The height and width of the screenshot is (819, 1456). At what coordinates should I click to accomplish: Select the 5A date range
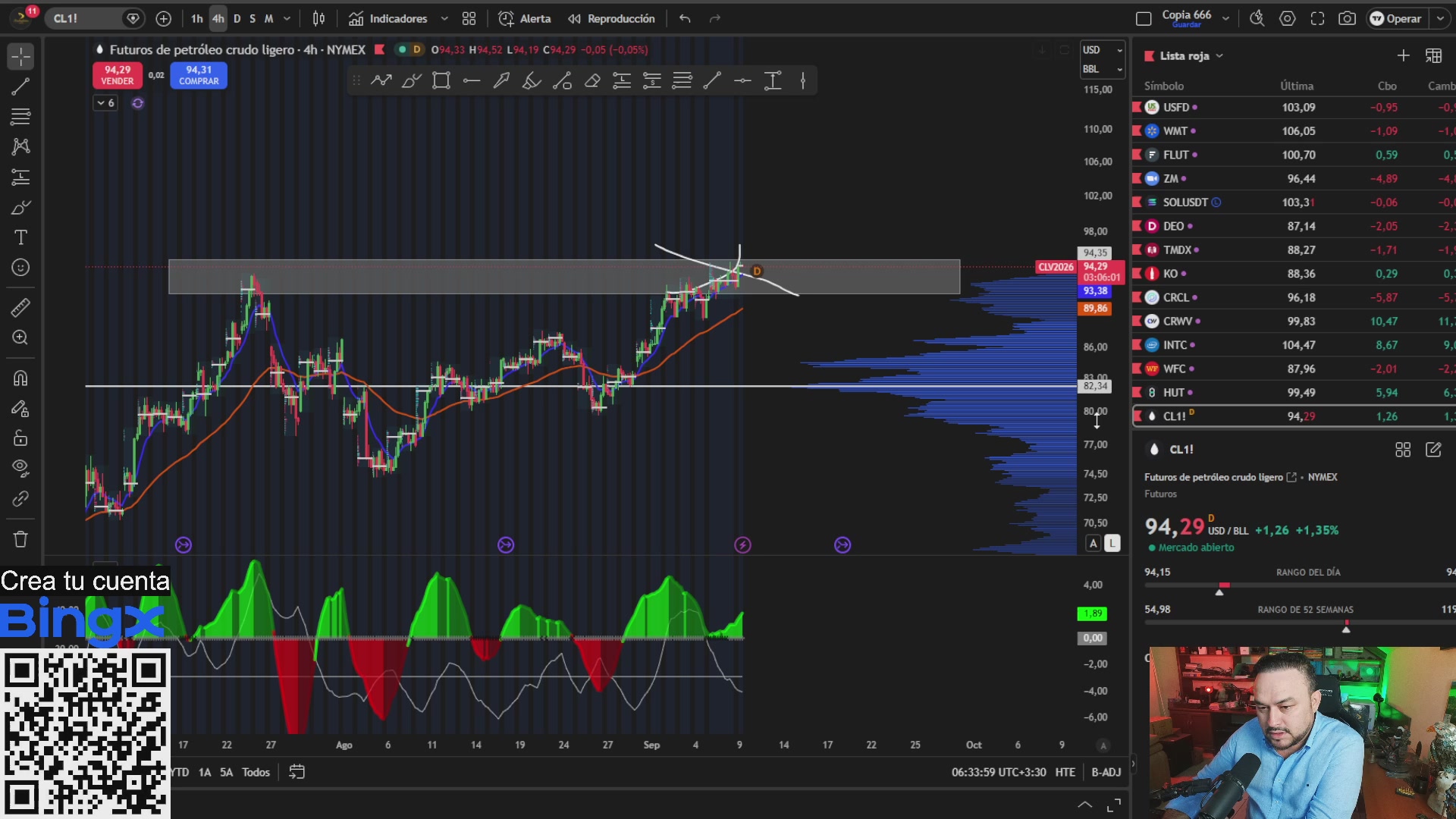coord(226,772)
